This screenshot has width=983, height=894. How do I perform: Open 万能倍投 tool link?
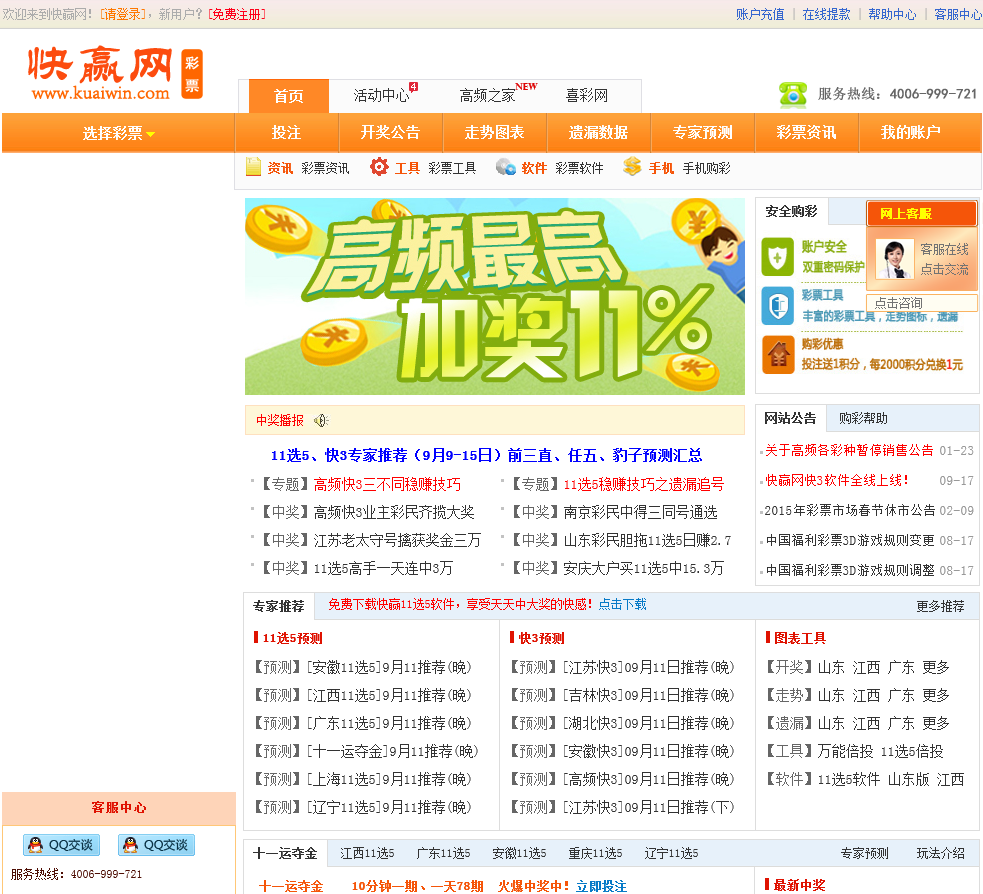click(845, 751)
